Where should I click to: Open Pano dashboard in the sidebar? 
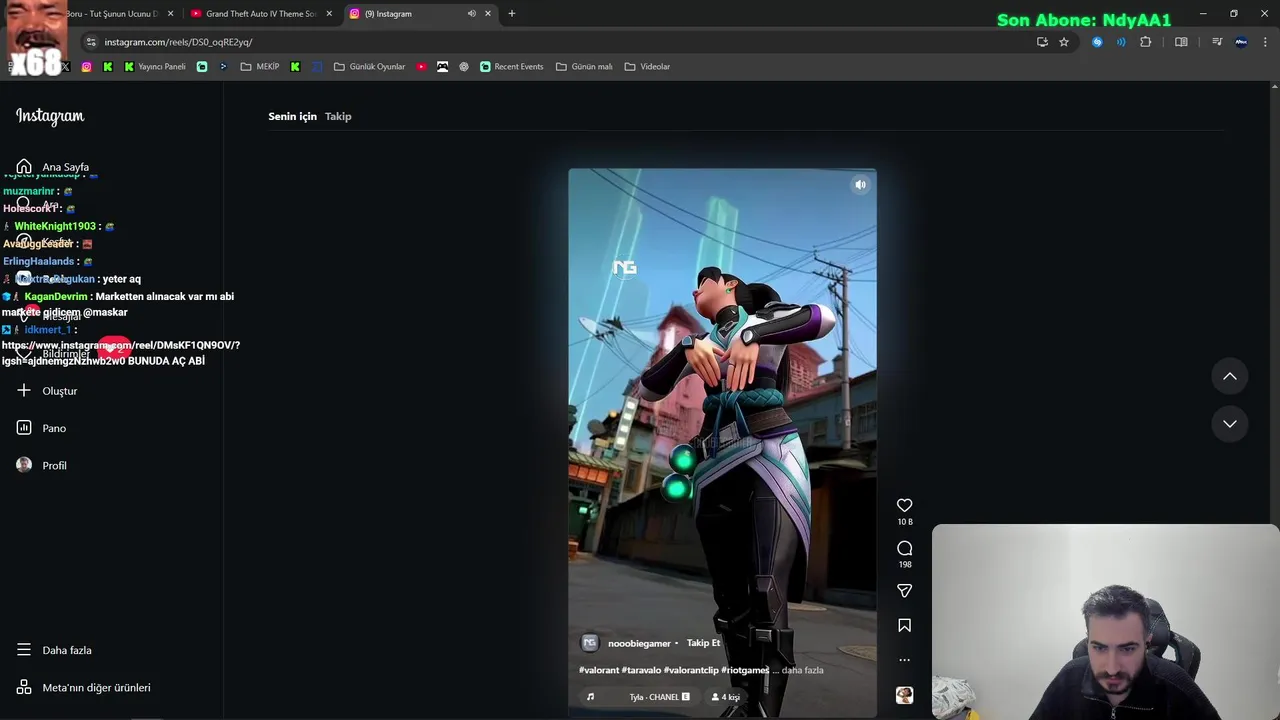click(41, 428)
